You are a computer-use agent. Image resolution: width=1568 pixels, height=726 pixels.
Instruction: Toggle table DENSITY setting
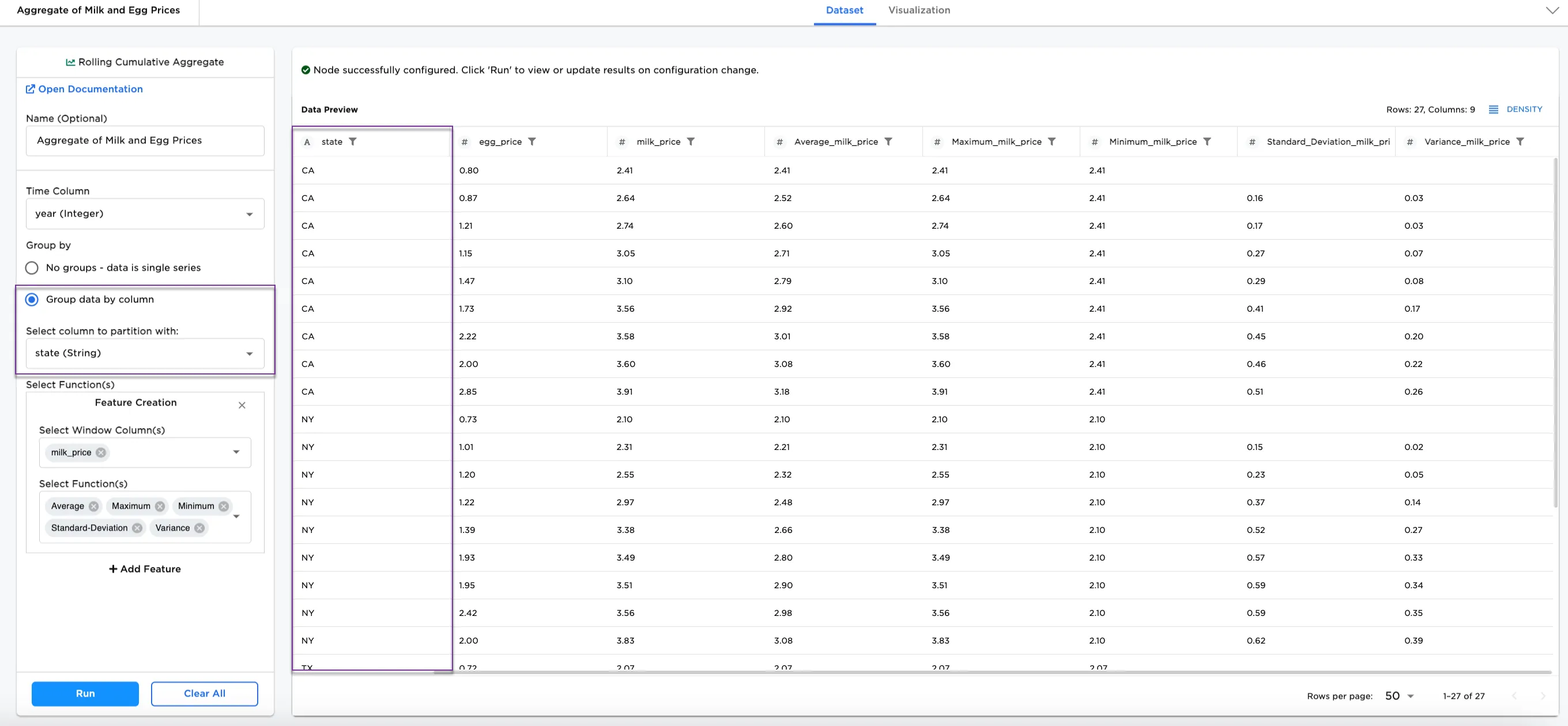(1515, 109)
